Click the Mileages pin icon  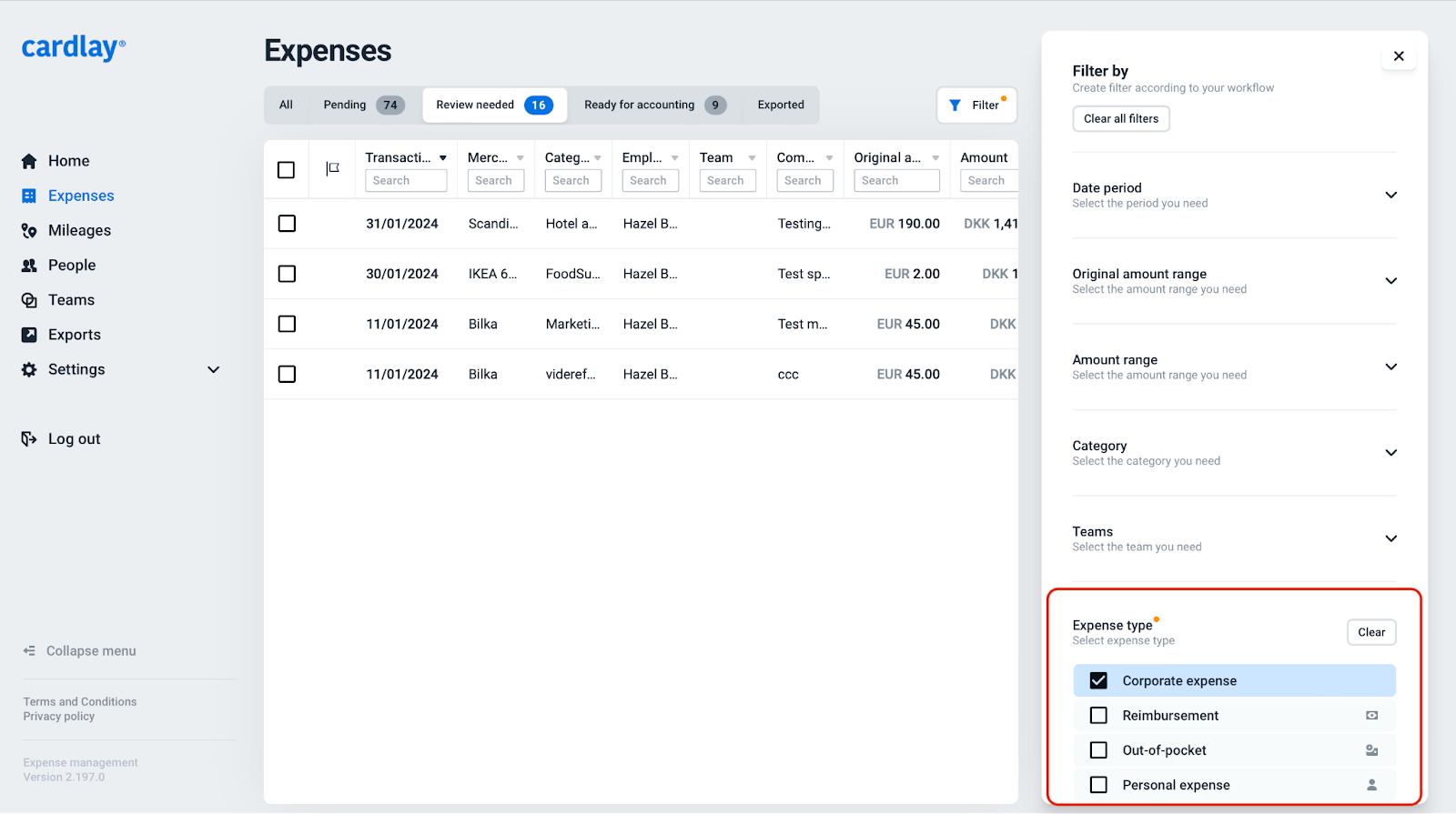[x=29, y=231]
